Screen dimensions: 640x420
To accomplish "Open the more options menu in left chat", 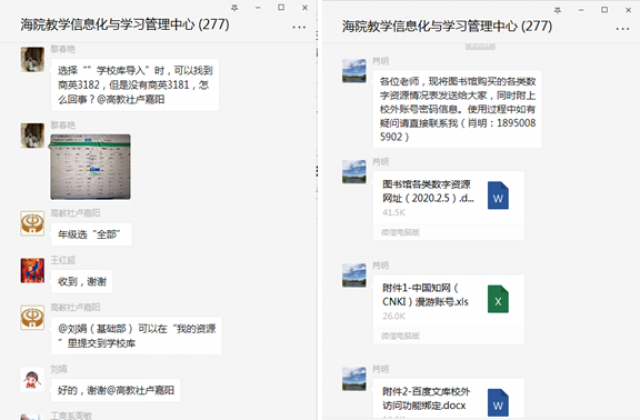I will 298,27.
